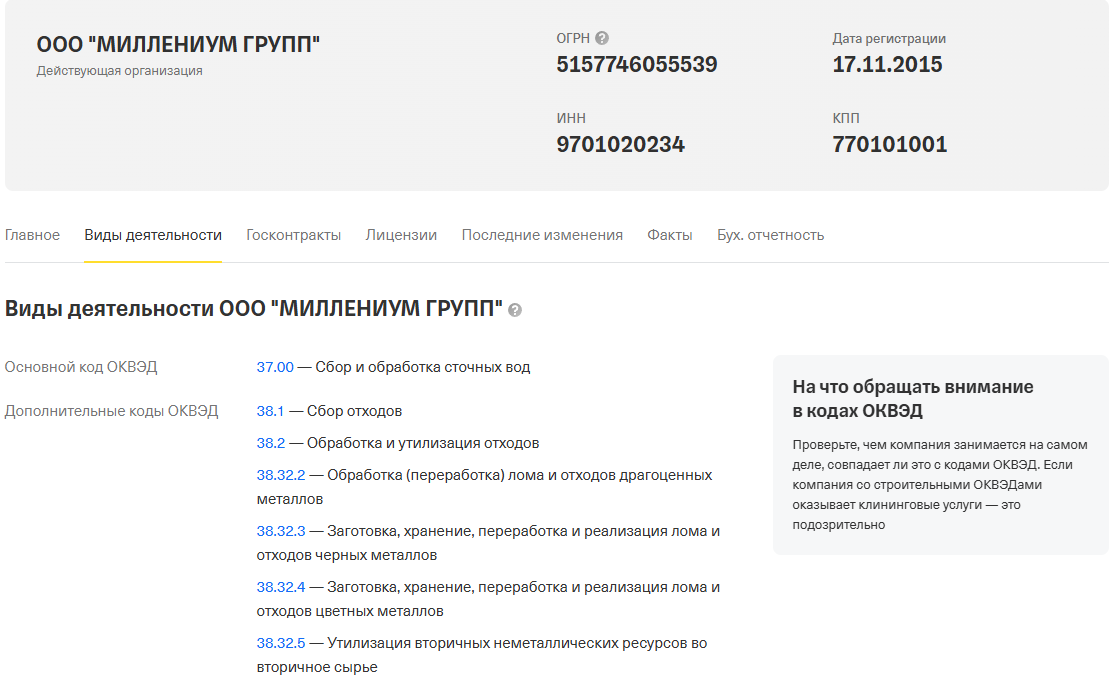Viewport: 1114px width, 679px height.
Task: Switch to the Факты tab
Action: point(670,235)
